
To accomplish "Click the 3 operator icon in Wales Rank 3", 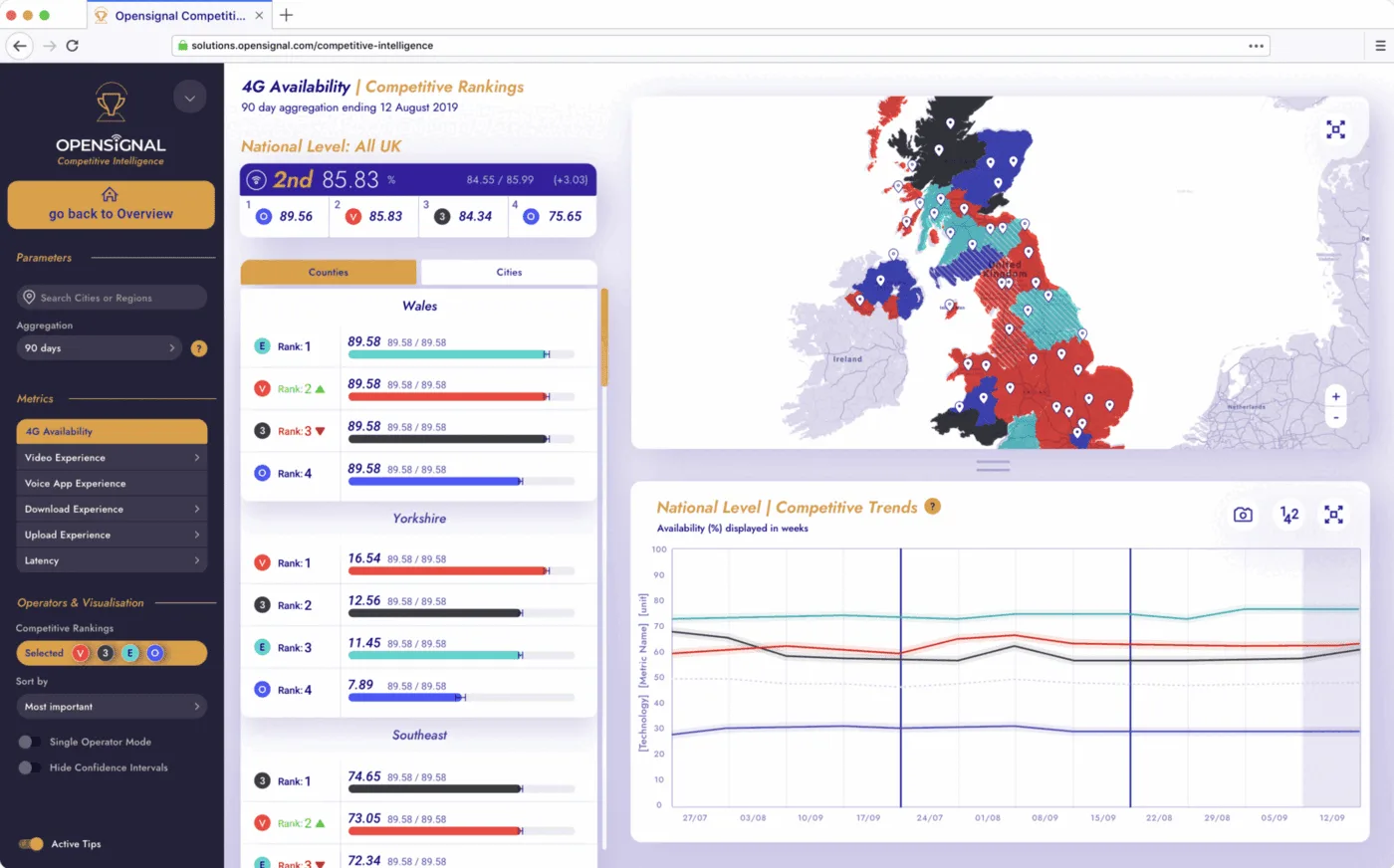I will click(x=262, y=431).
